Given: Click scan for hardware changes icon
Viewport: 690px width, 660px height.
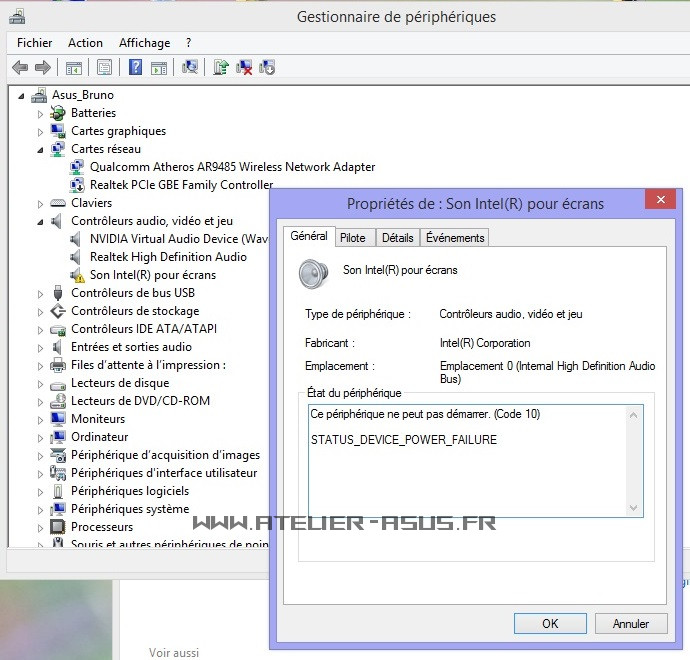Looking at the screenshot, I should [x=189, y=67].
